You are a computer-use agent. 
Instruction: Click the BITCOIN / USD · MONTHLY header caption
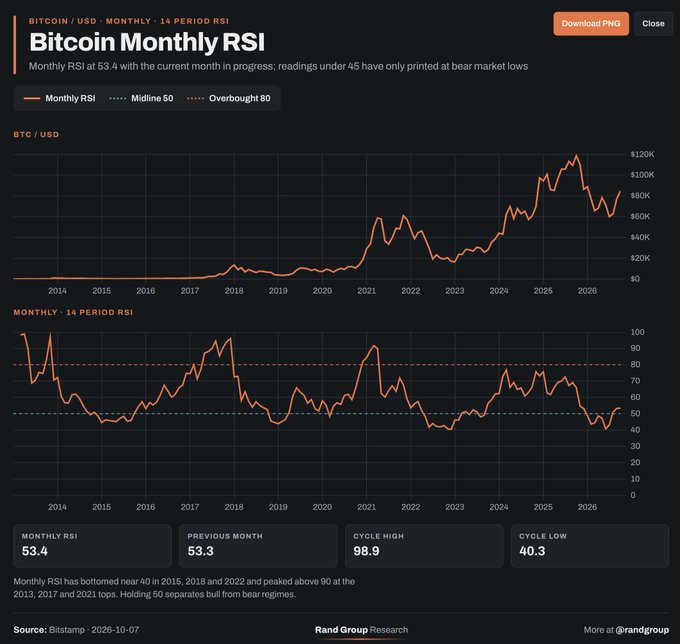(129, 21)
